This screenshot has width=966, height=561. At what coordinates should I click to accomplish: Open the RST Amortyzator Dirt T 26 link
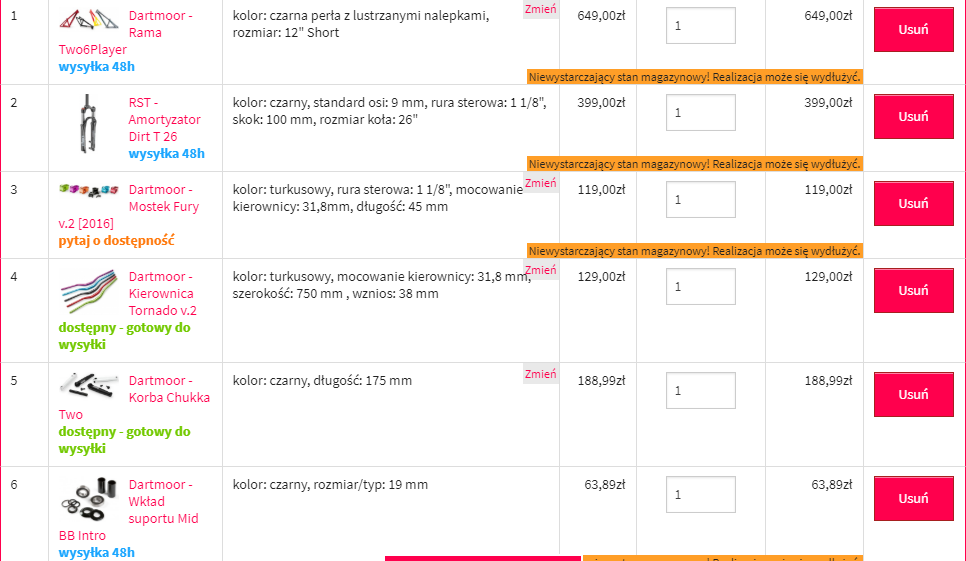click(164, 119)
